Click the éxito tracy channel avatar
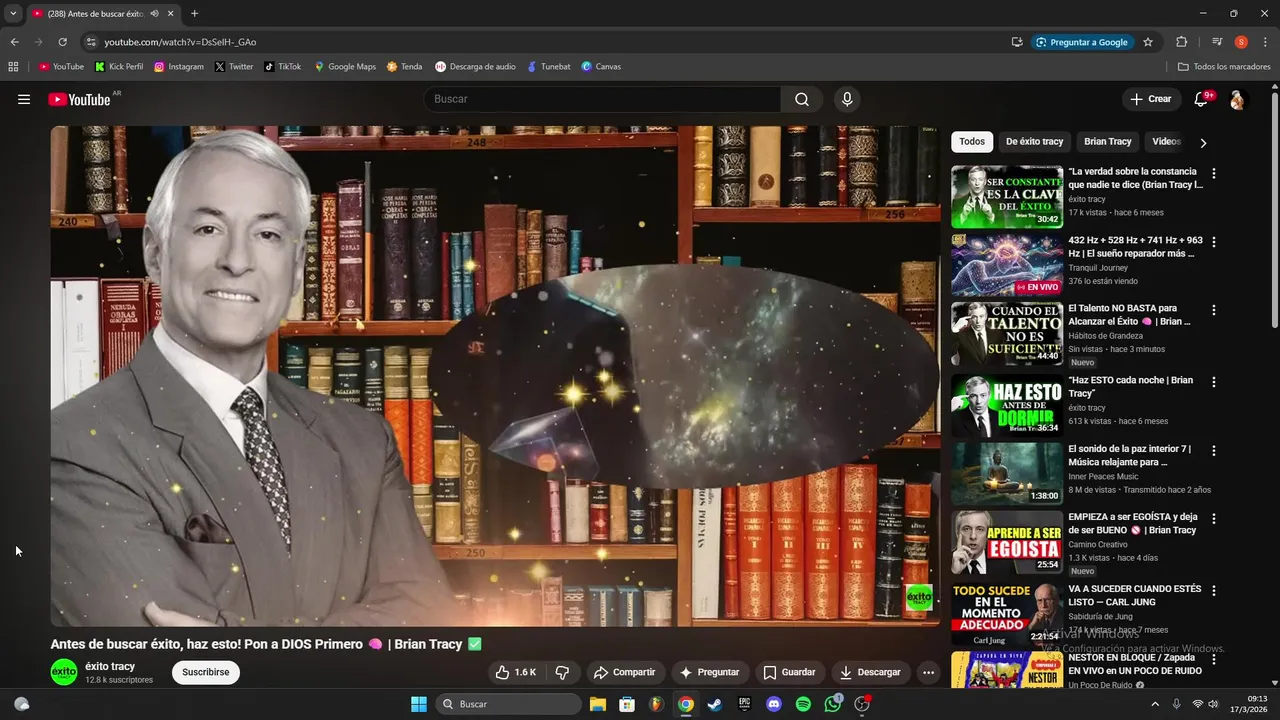Image resolution: width=1280 pixels, height=720 pixels. (64, 672)
